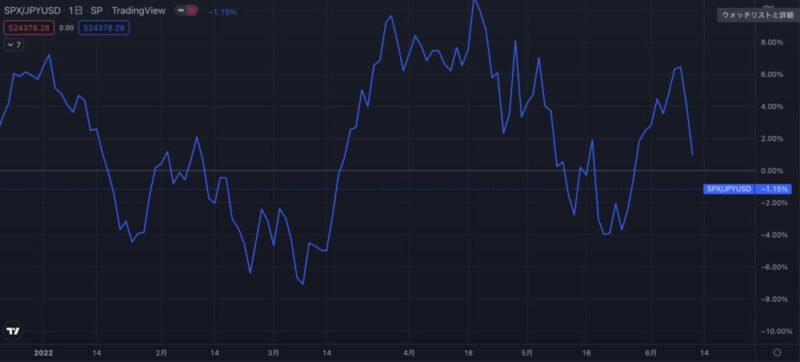Click the SP exchange label in legend
Viewport: 800px width, 362px height.
(97, 11)
